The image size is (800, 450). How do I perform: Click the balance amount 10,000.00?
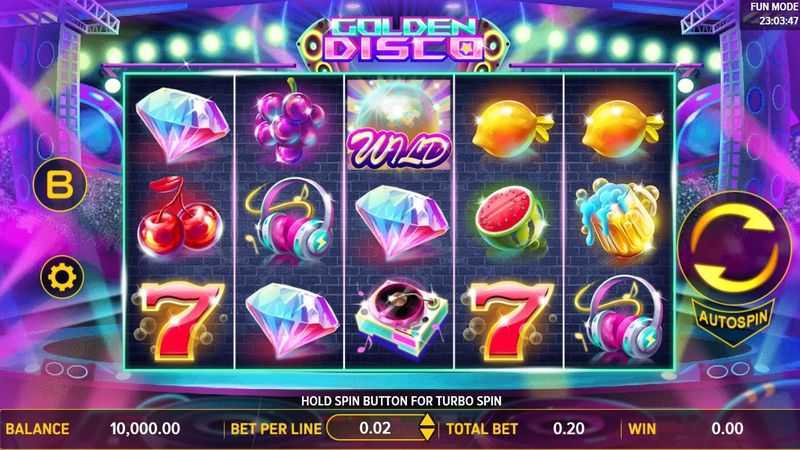(x=145, y=429)
